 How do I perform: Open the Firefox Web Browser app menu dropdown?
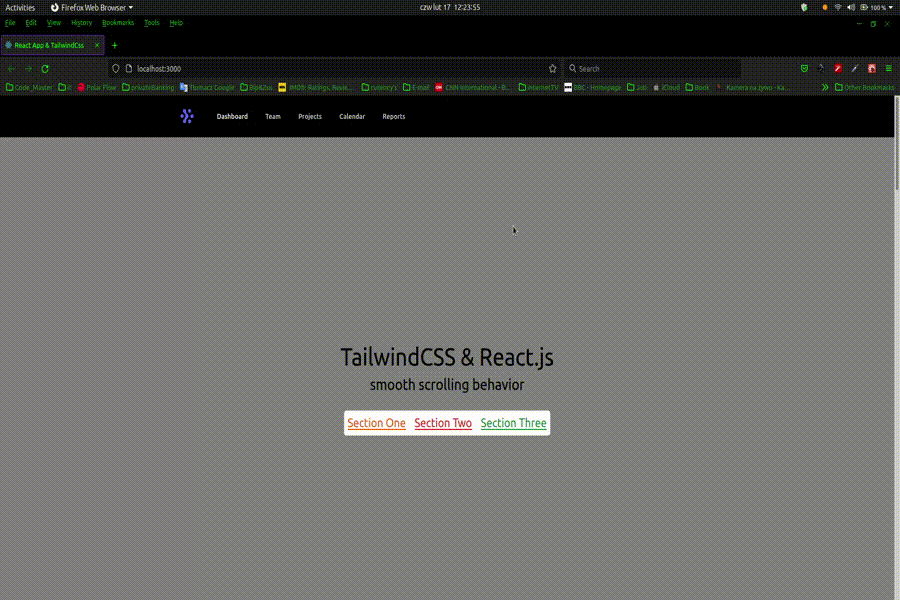pyautogui.click(x=92, y=7)
